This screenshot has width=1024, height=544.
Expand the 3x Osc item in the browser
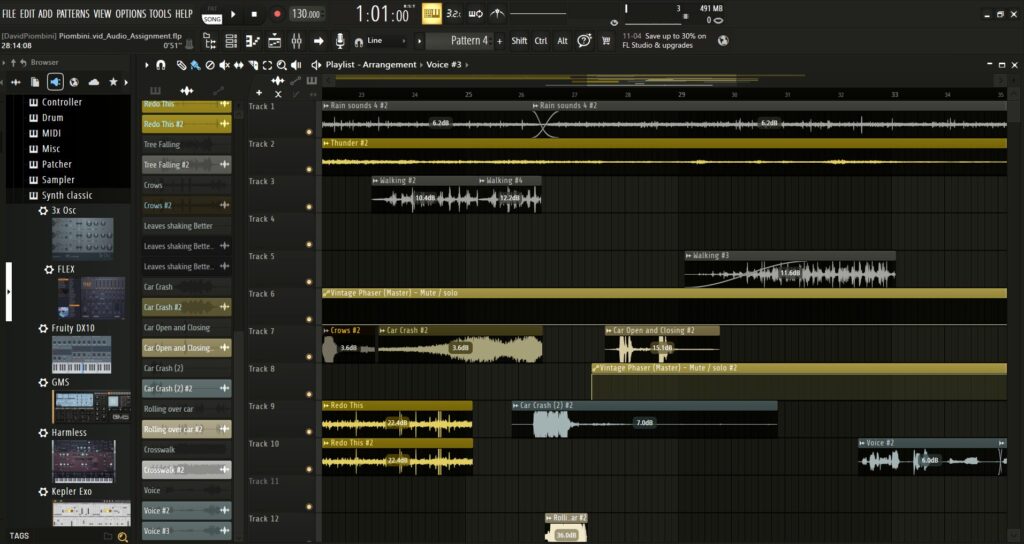63,211
